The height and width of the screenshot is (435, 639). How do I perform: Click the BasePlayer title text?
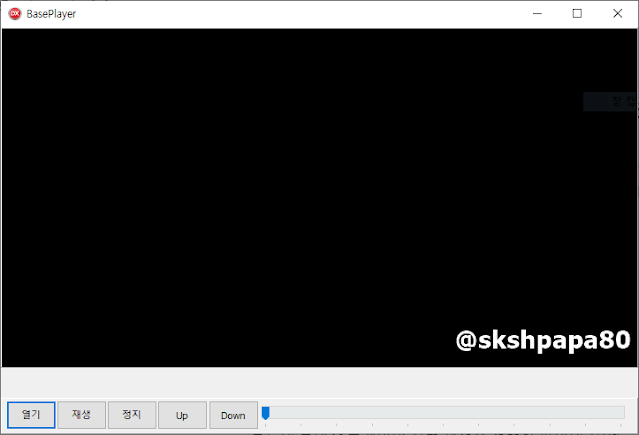[x=51, y=14]
